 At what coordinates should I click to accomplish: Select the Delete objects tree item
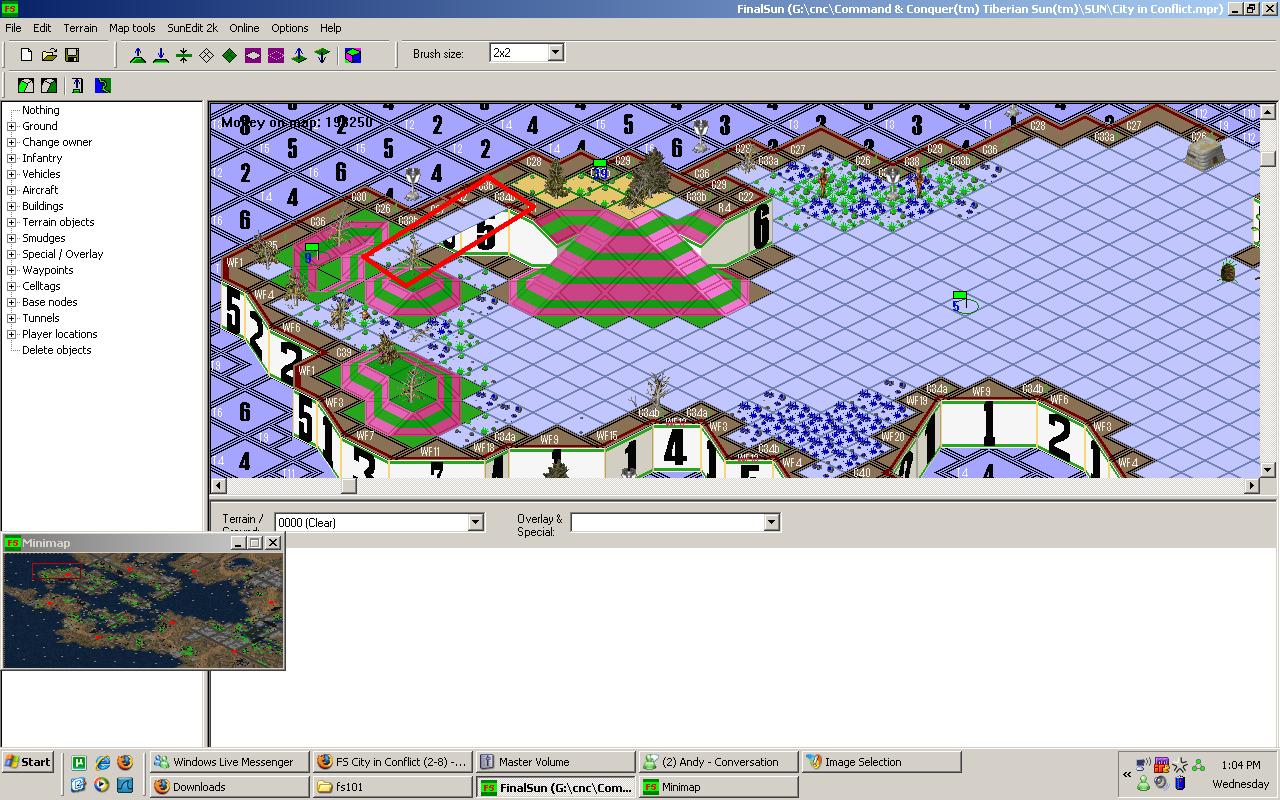coord(57,350)
